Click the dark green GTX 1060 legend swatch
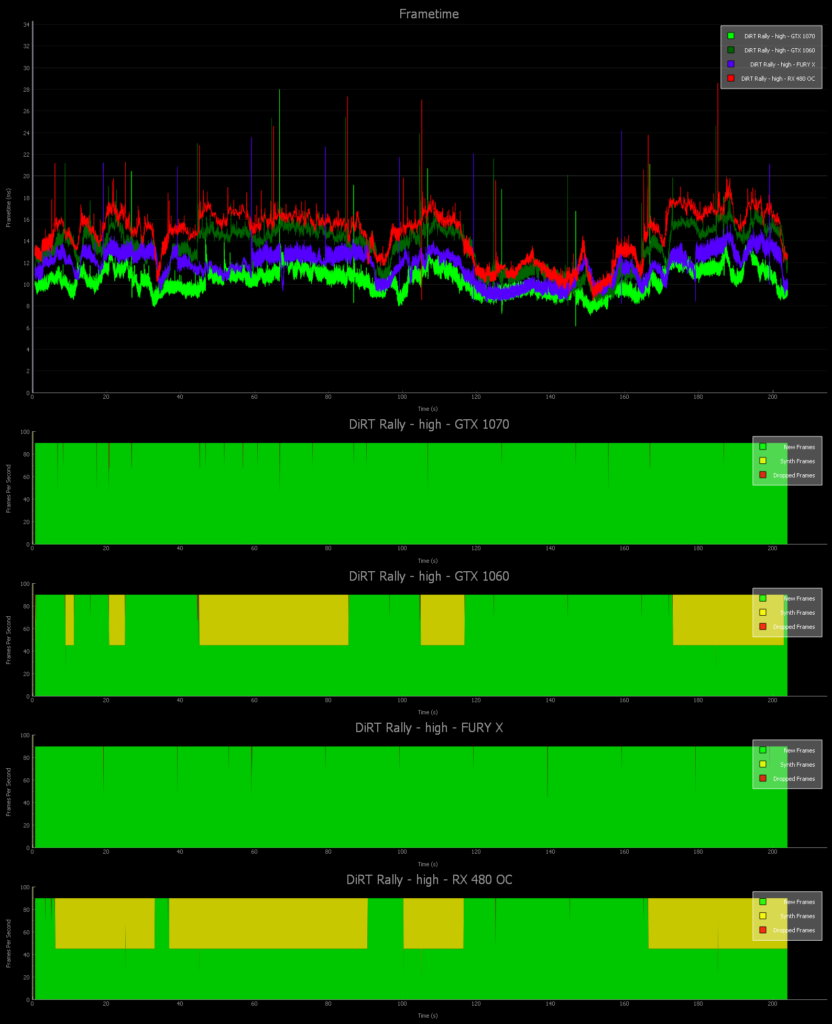 731,50
